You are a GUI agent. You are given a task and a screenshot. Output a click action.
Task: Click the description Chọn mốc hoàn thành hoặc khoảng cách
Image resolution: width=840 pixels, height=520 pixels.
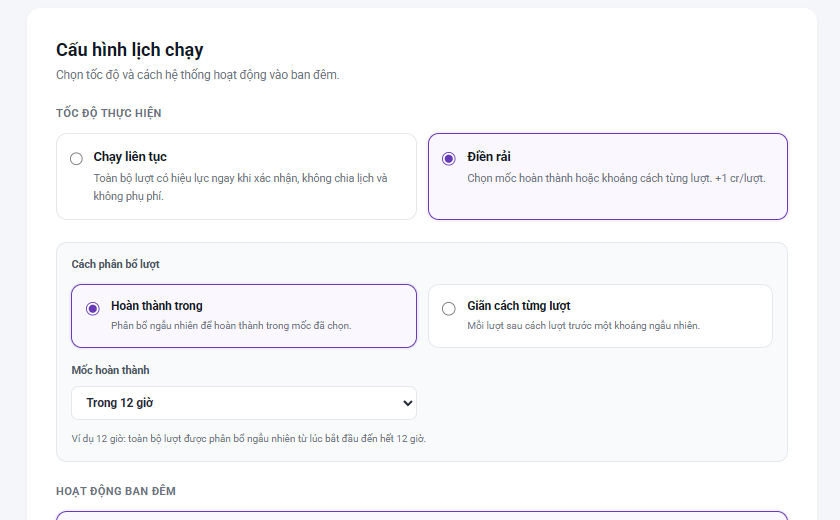click(616, 178)
